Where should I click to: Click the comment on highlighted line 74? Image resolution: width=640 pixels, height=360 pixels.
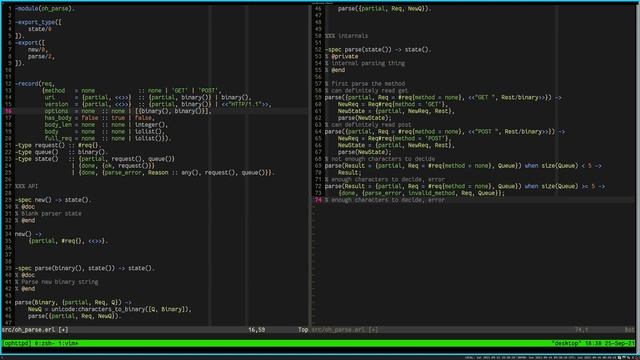(x=384, y=200)
